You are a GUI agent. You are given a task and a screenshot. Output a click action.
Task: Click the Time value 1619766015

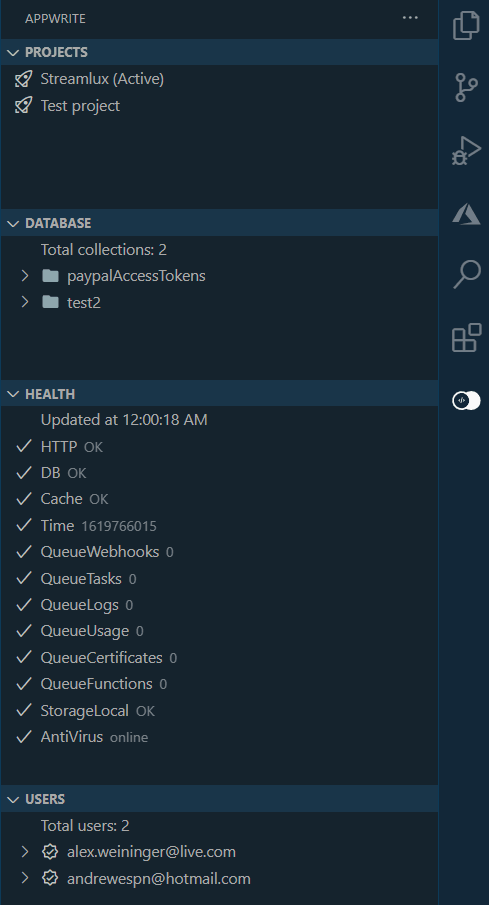click(119, 526)
